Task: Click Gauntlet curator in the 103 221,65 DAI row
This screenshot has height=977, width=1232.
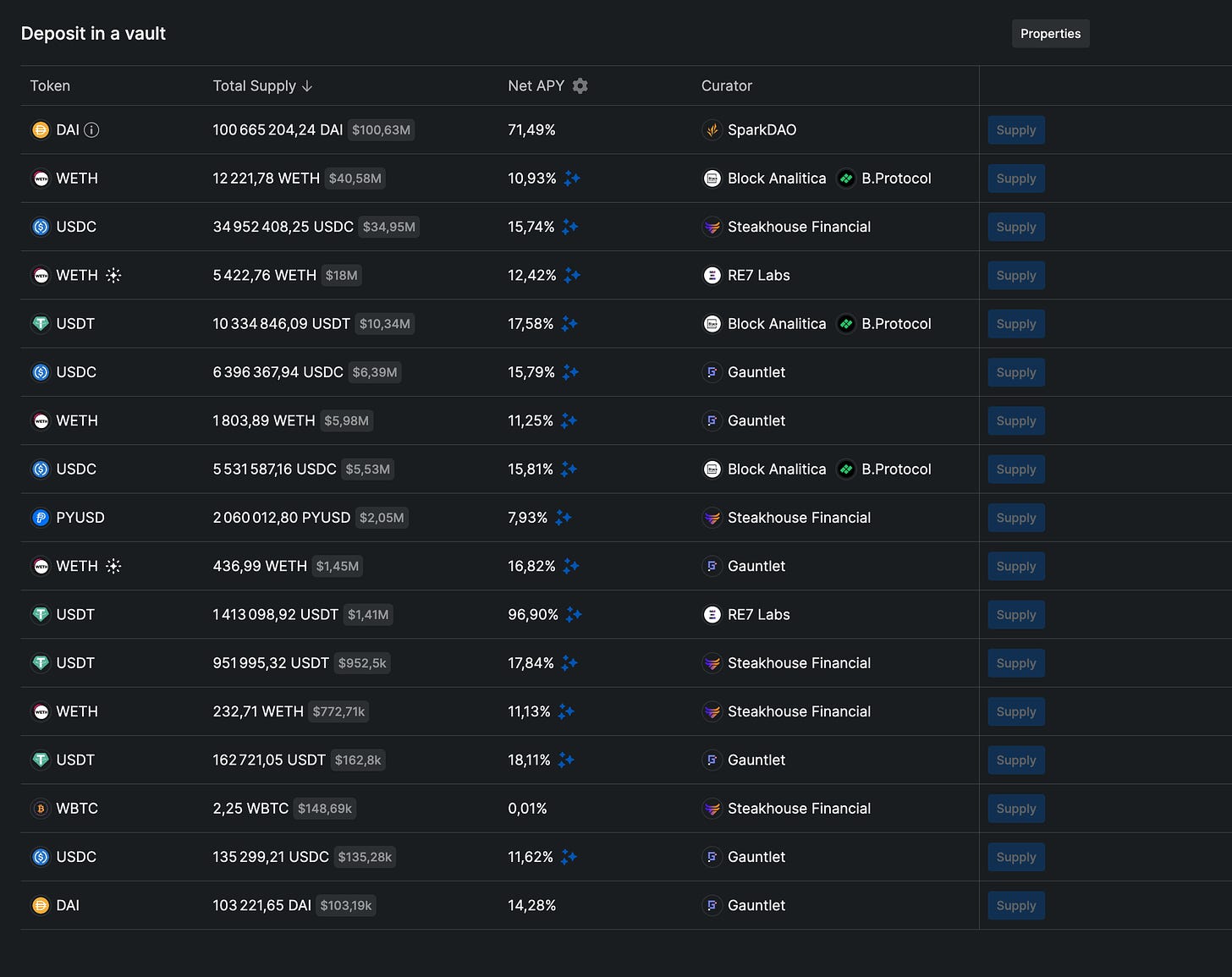Action: click(756, 905)
